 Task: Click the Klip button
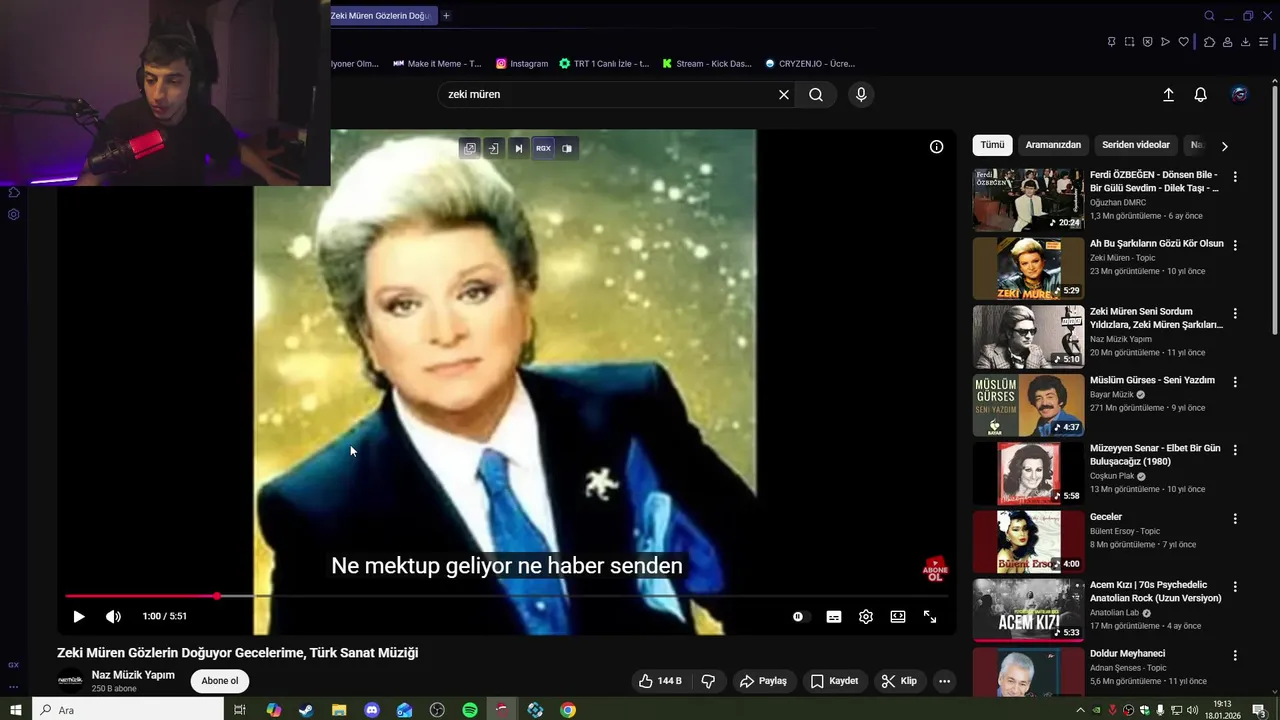click(x=898, y=681)
